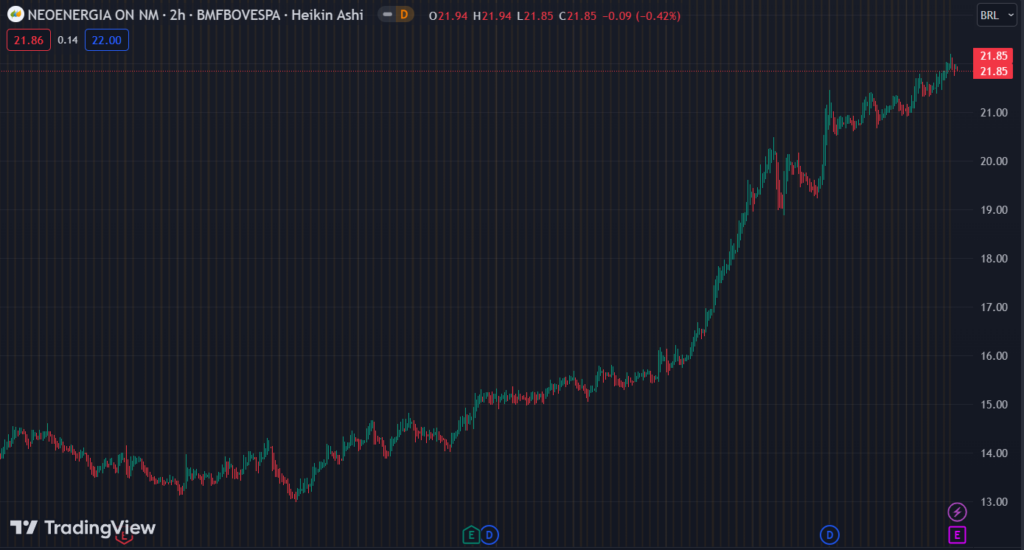This screenshot has height=550, width=1024.
Task: Click the red L marker at chart bottom
Action: 124,538
